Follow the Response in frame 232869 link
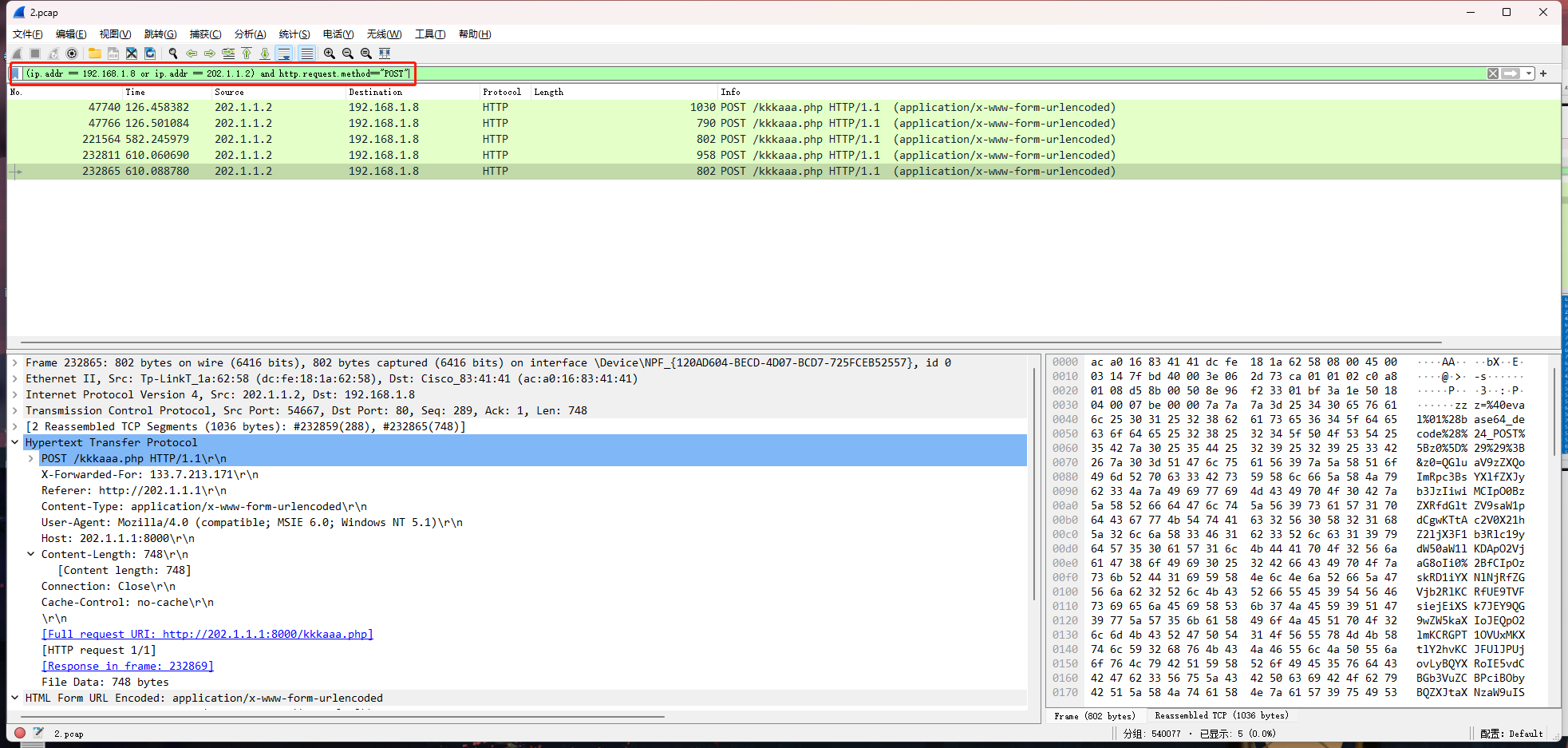Image resolution: width=1568 pixels, height=748 pixels. pyautogui.click(x=128, y=666)
